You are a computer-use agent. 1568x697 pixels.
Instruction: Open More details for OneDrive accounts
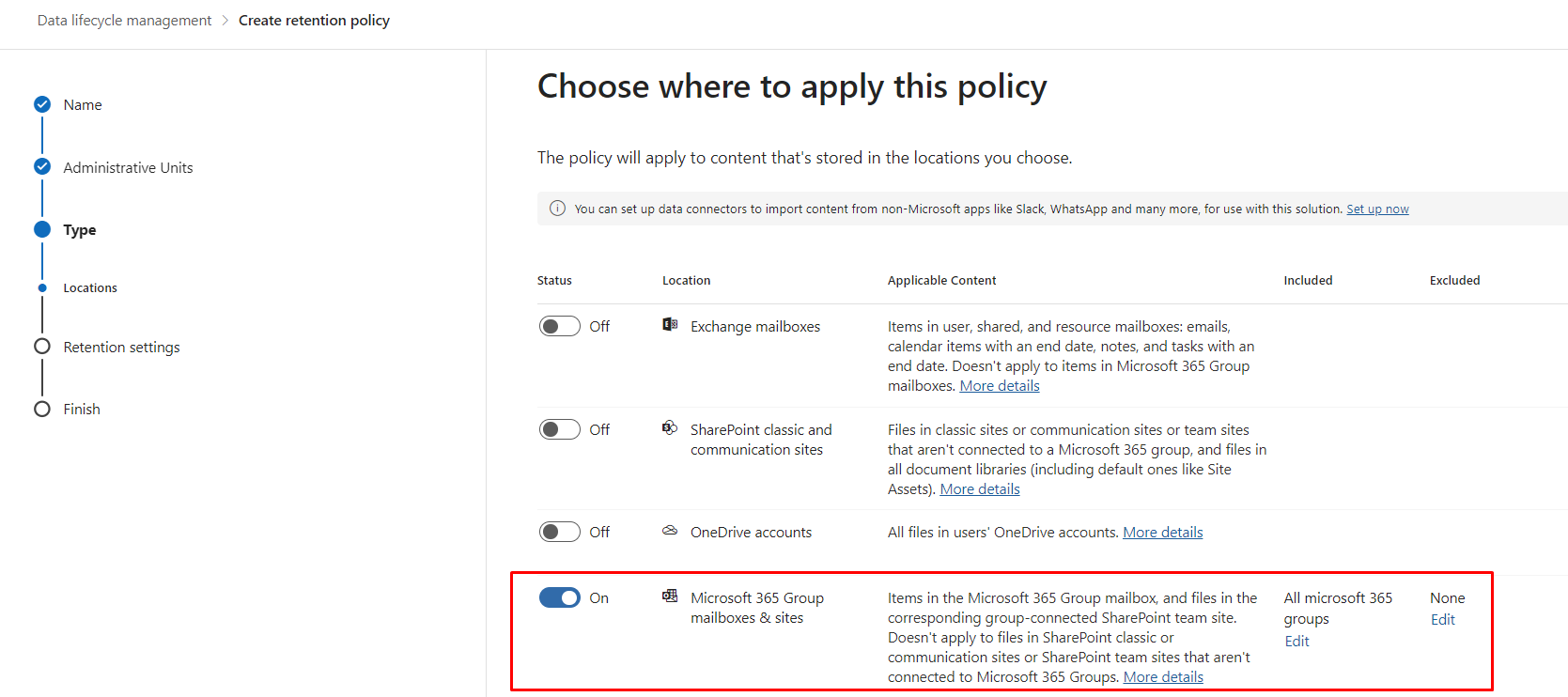(x=1162, y=533)
